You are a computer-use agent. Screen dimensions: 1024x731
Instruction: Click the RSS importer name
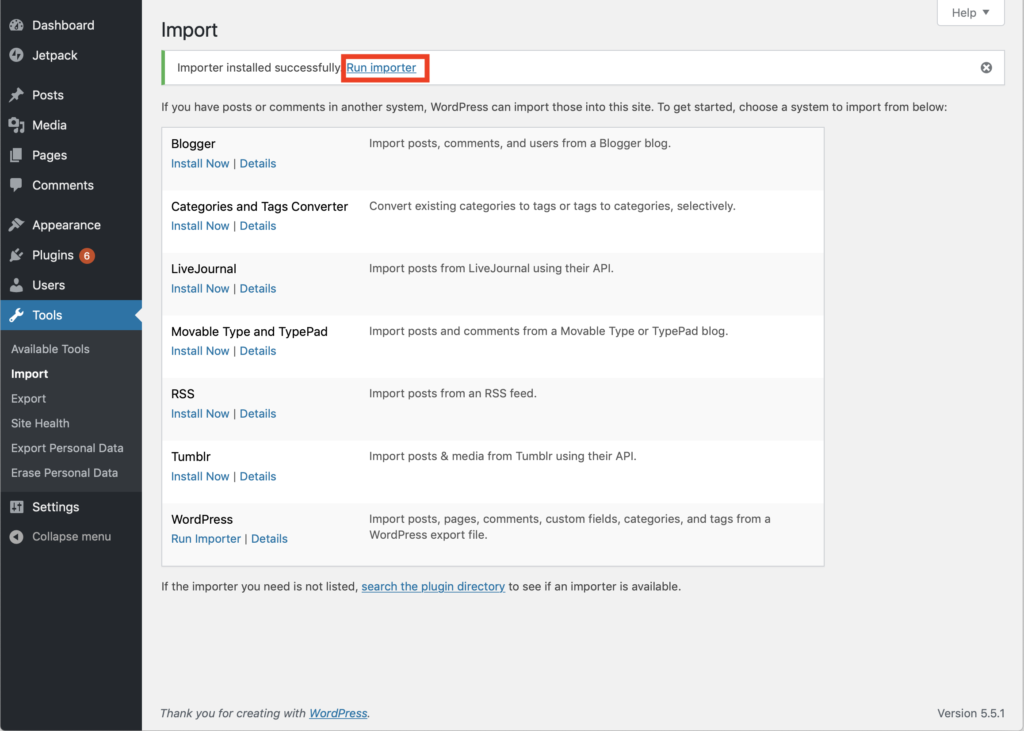183,394
